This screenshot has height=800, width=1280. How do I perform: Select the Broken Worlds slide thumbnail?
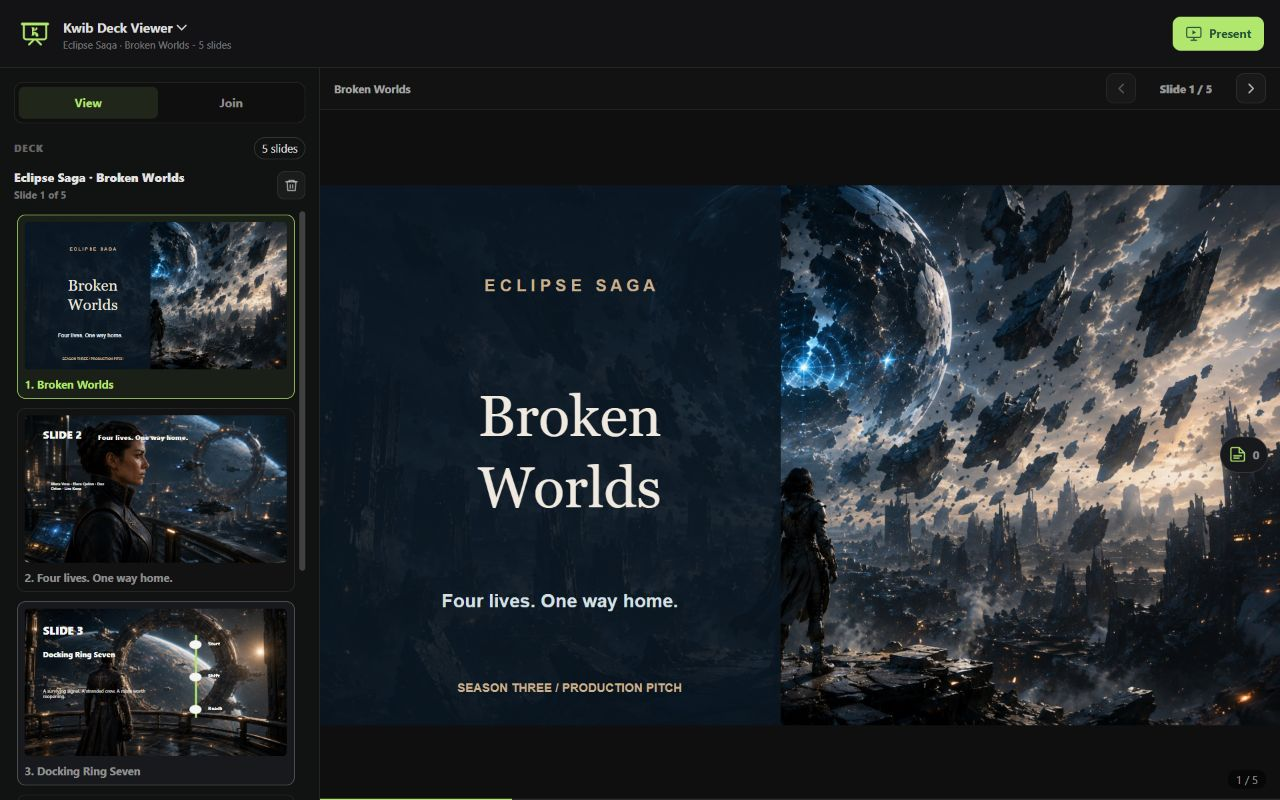click(x=156, y=307)
